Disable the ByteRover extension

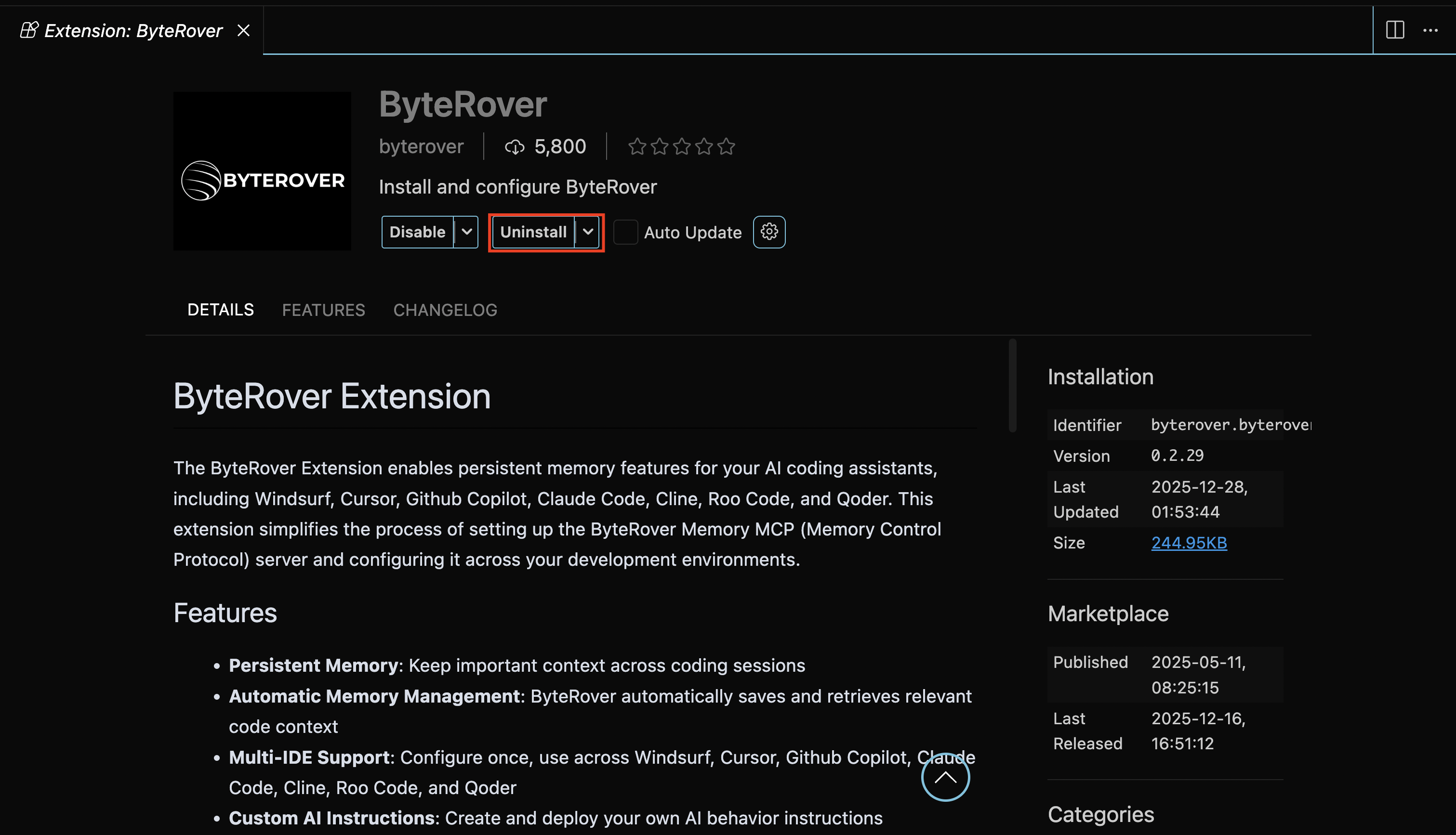click(x=418, y=232)
